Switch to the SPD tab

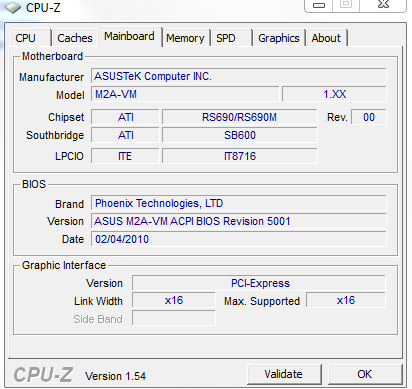pyautogui.click(x=231, y=38)
